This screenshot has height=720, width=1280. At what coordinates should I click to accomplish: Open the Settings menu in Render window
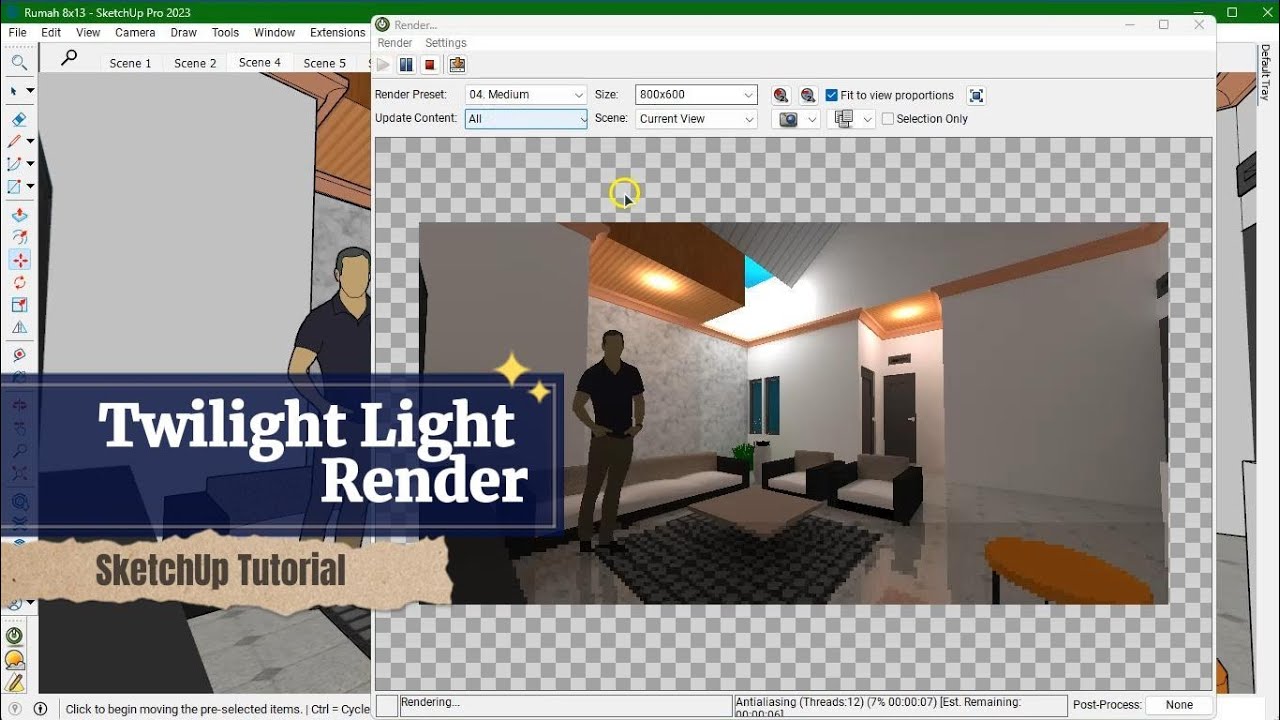point(446,43)
